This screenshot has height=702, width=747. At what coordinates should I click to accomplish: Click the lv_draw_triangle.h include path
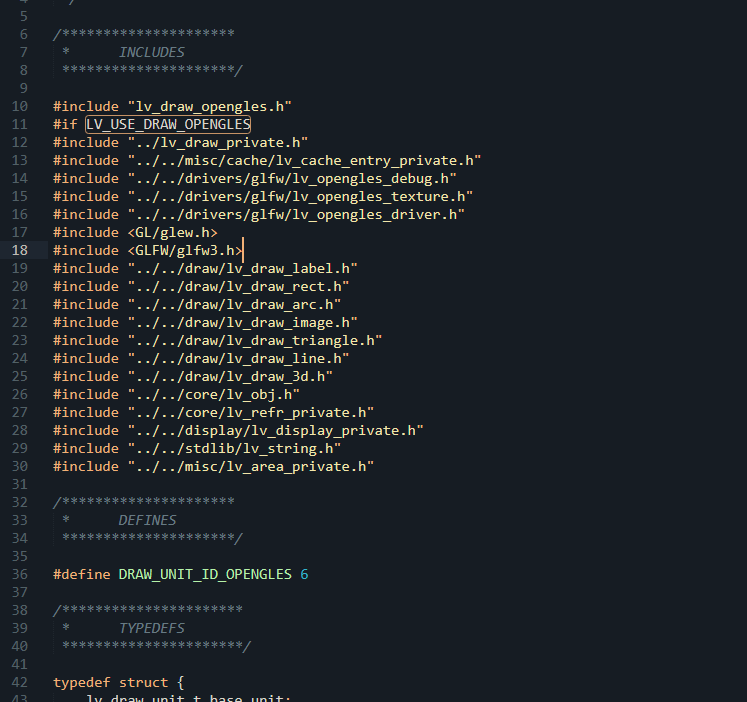pyautogui.click(x=255, y=341)
